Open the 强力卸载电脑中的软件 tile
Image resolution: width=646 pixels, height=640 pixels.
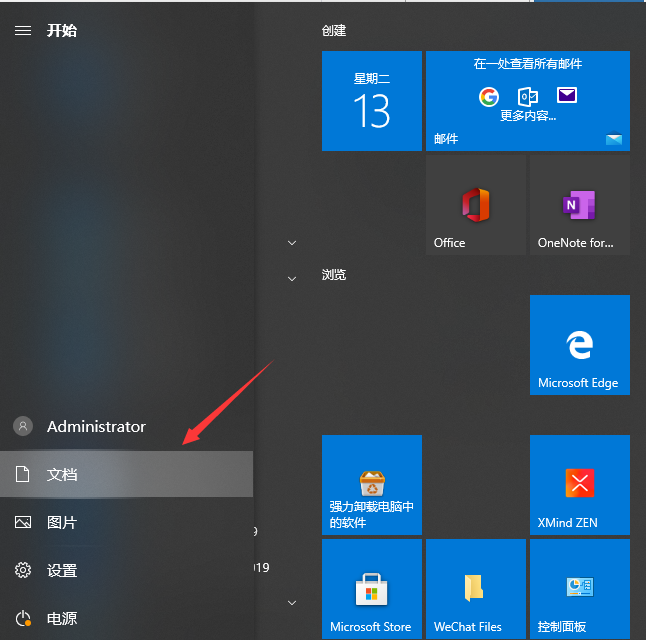371,485
